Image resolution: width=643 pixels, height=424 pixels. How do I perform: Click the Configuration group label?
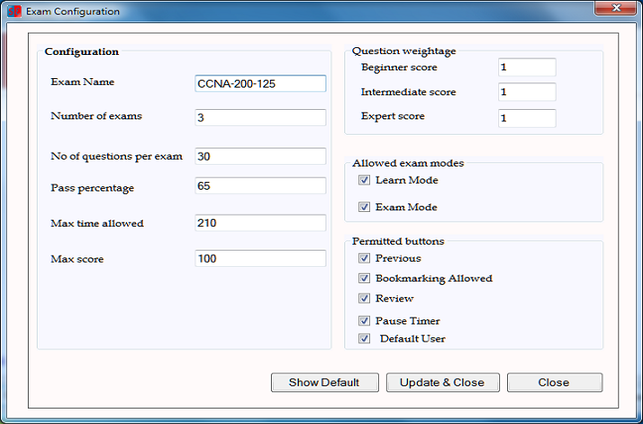click(82, 52)
